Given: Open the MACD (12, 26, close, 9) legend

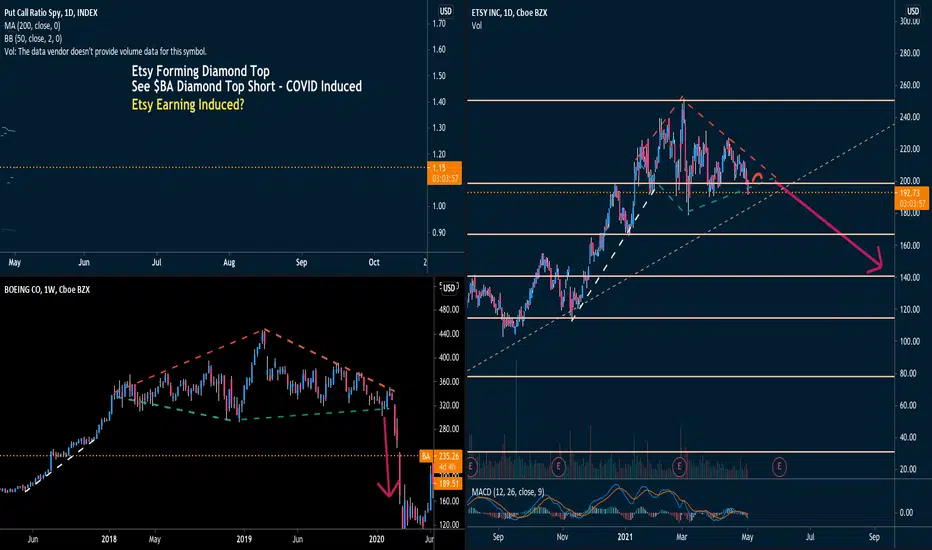Looking at the screenshot, I should tap(508, 492).
